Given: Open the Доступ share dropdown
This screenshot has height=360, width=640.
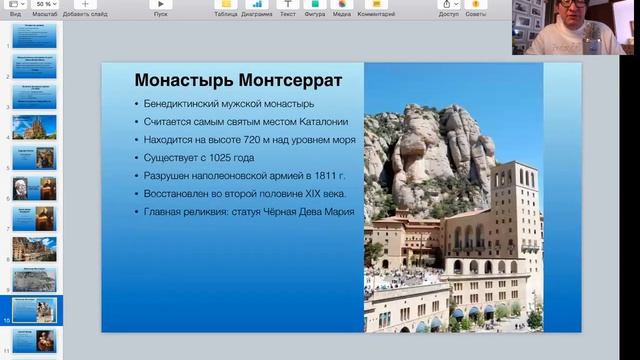Looking at the screenshot, I should pos(449,4).
